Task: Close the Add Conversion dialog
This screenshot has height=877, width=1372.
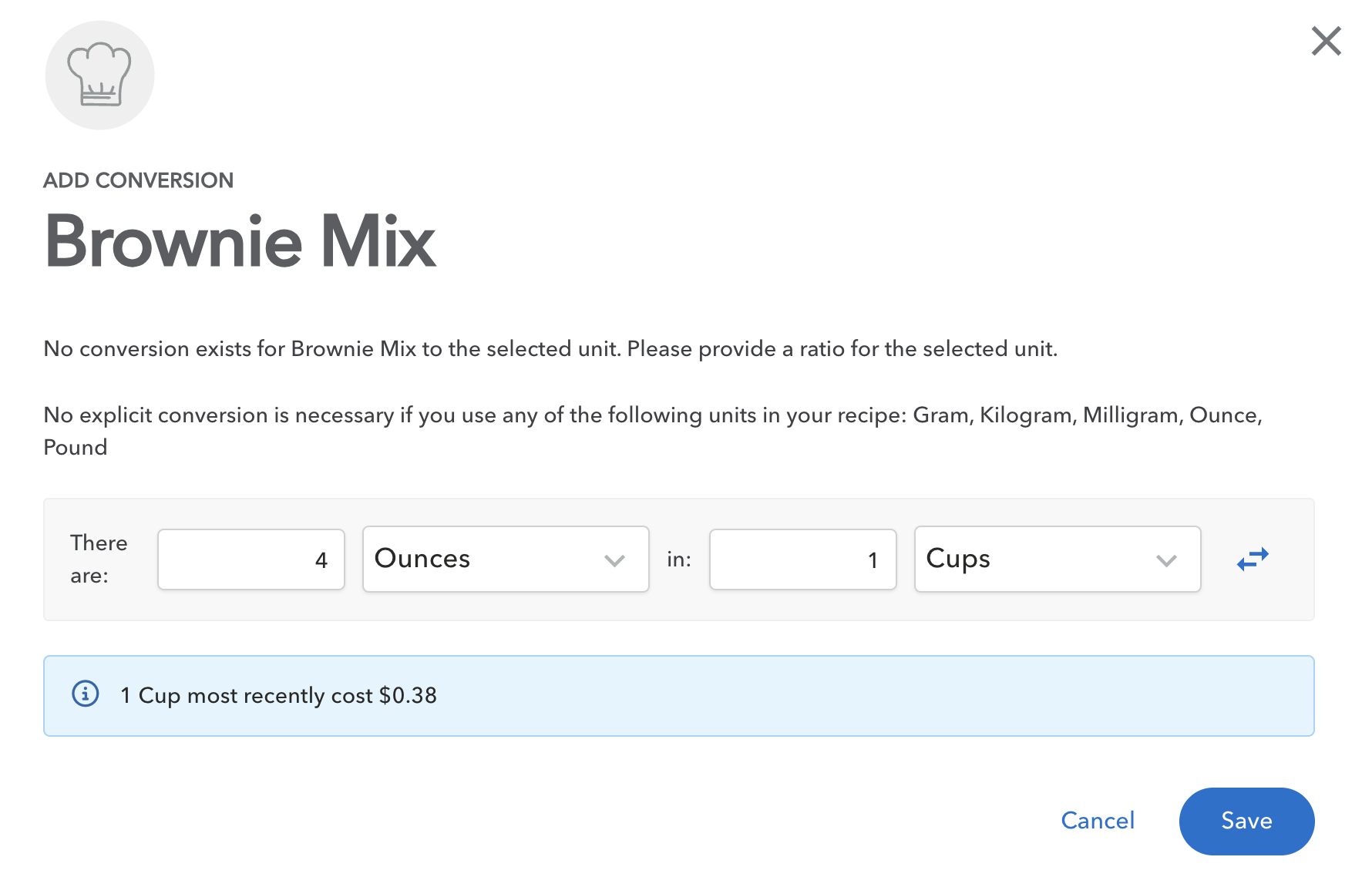Action: (x=1326, y=42)
